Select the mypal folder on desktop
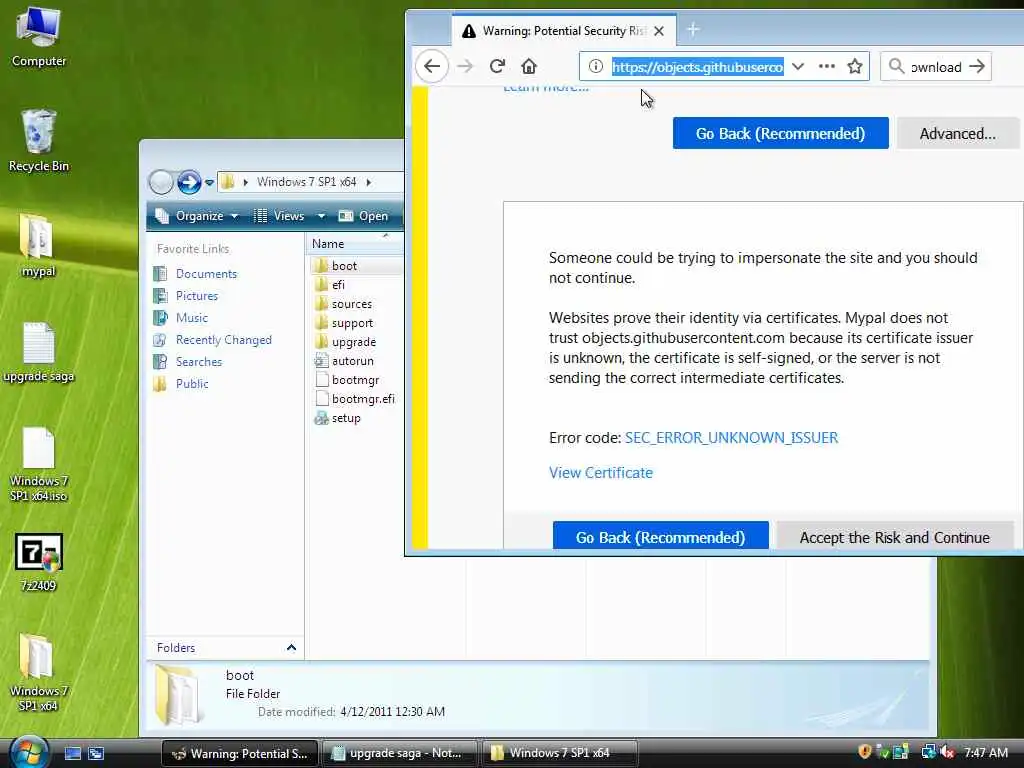Image resolution: width=1024 pixels, height=768 pixels. coord(39,246)
